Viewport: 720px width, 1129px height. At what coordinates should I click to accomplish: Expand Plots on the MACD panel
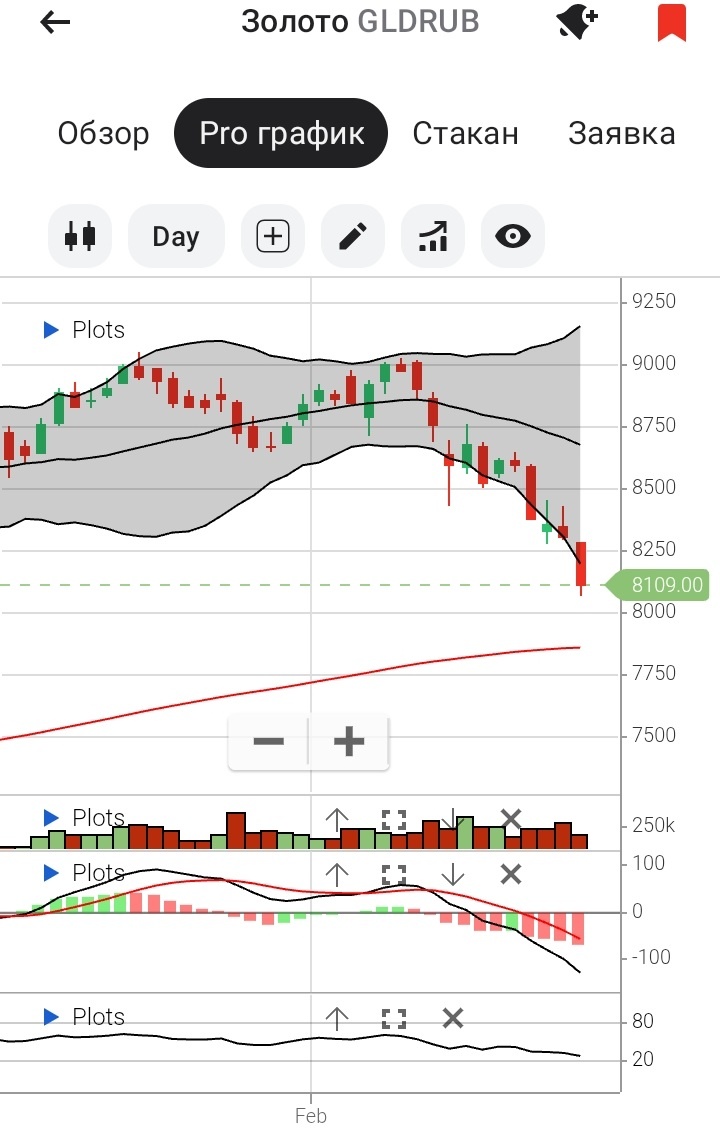[x=84, y=873]
